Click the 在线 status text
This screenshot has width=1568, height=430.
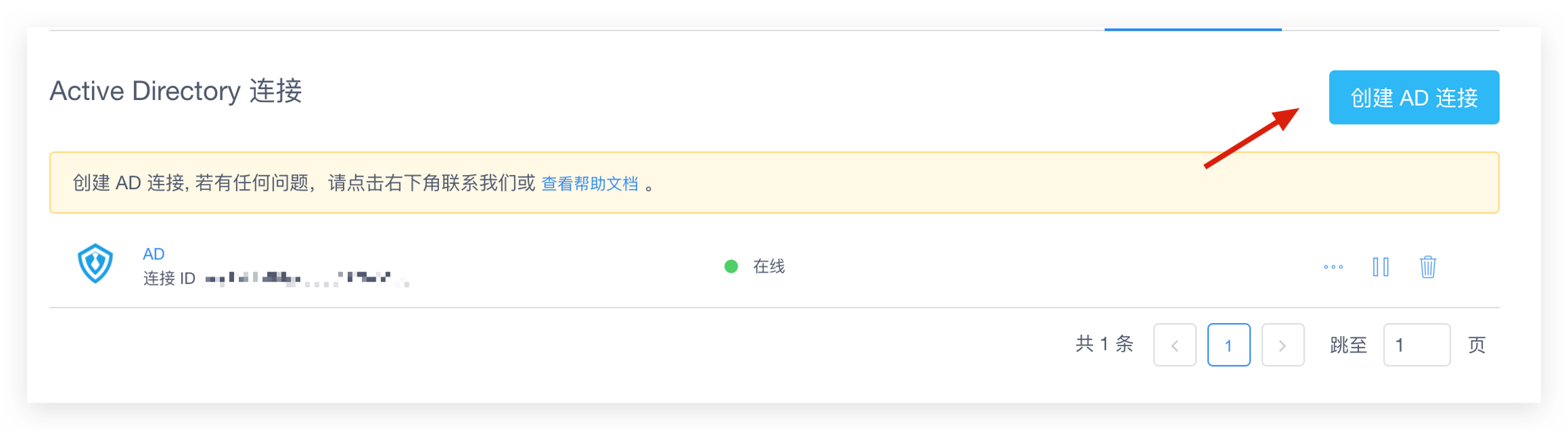(768, 267)
